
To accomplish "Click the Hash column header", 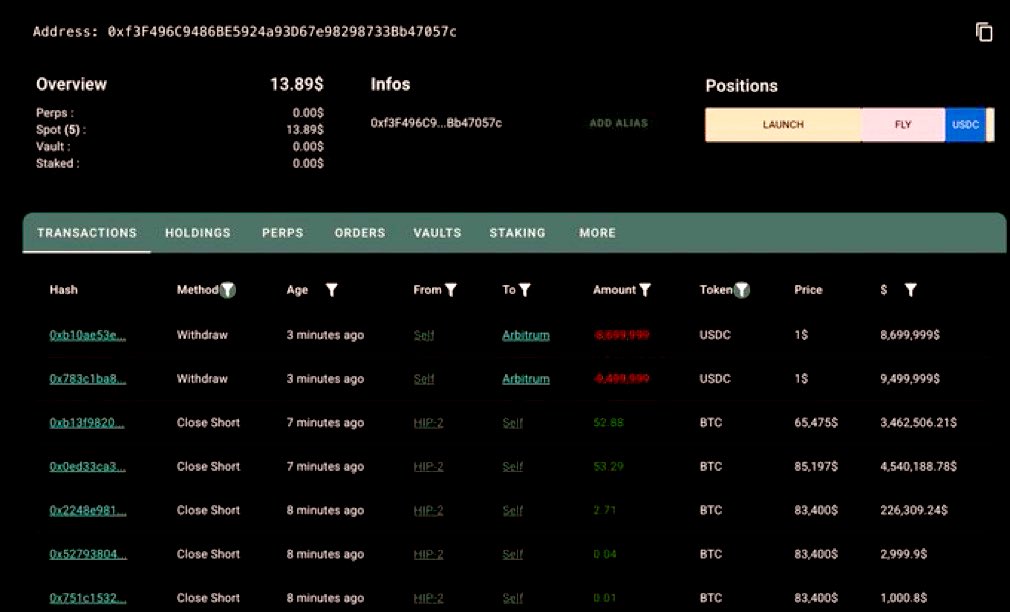I will tap(63, 290).
